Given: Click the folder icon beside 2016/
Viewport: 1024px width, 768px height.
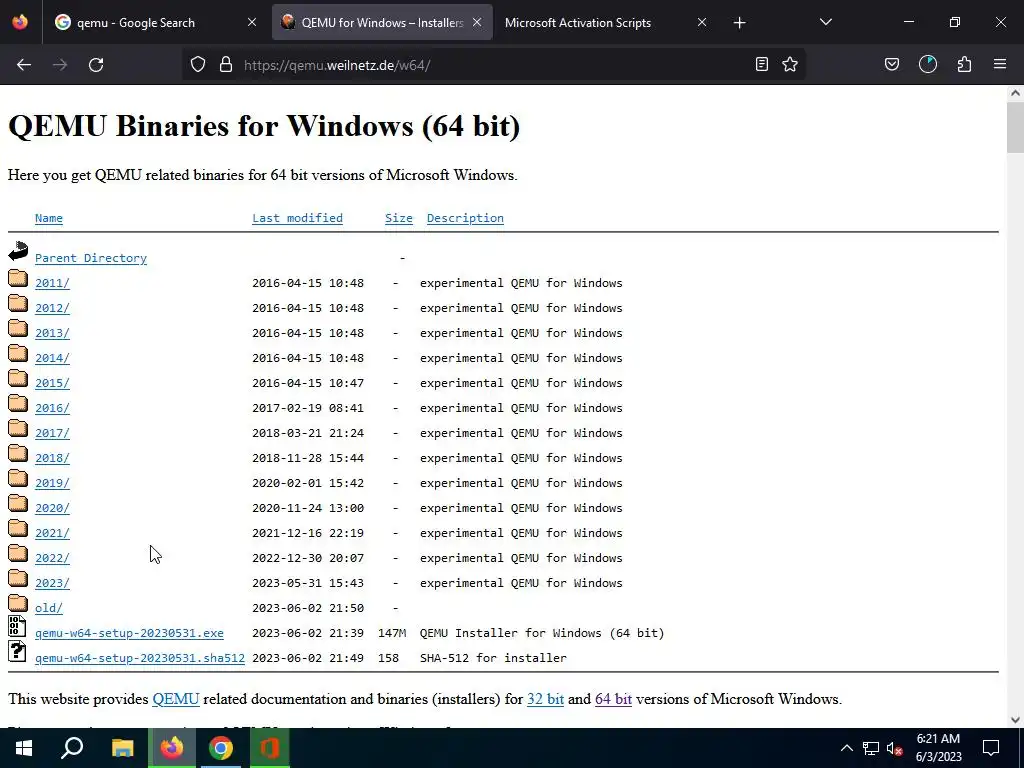Looking at the screenshot, I should (x=18, y=404).
